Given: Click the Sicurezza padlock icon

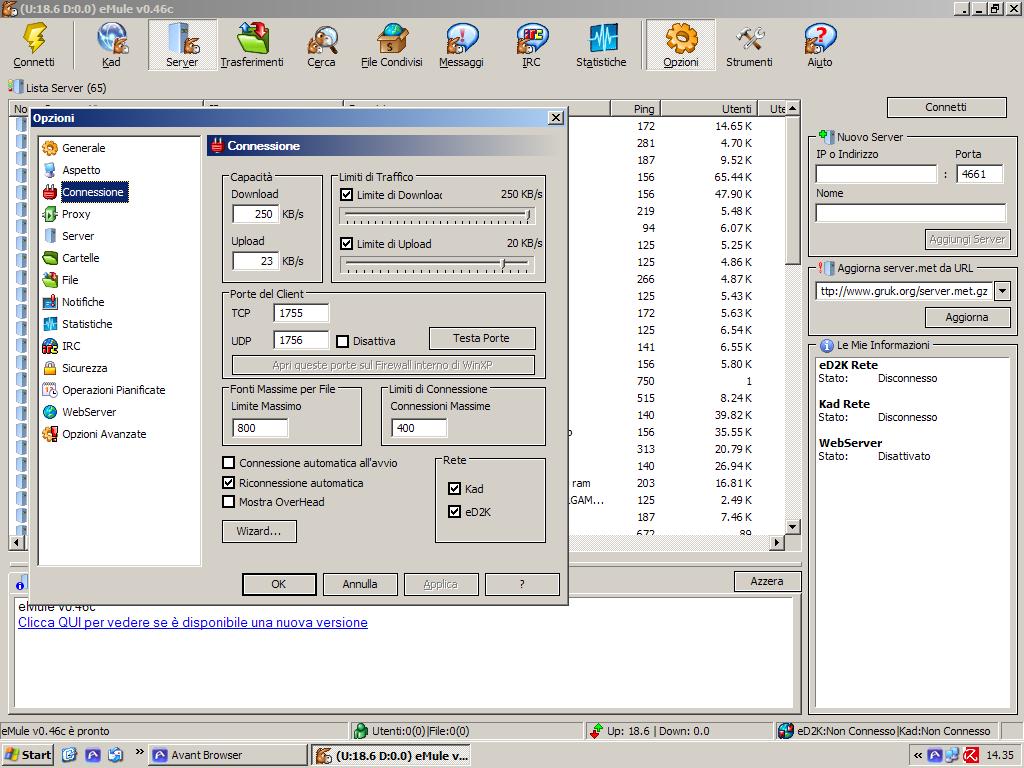Looking at the screenshot, I should point(50,368).
